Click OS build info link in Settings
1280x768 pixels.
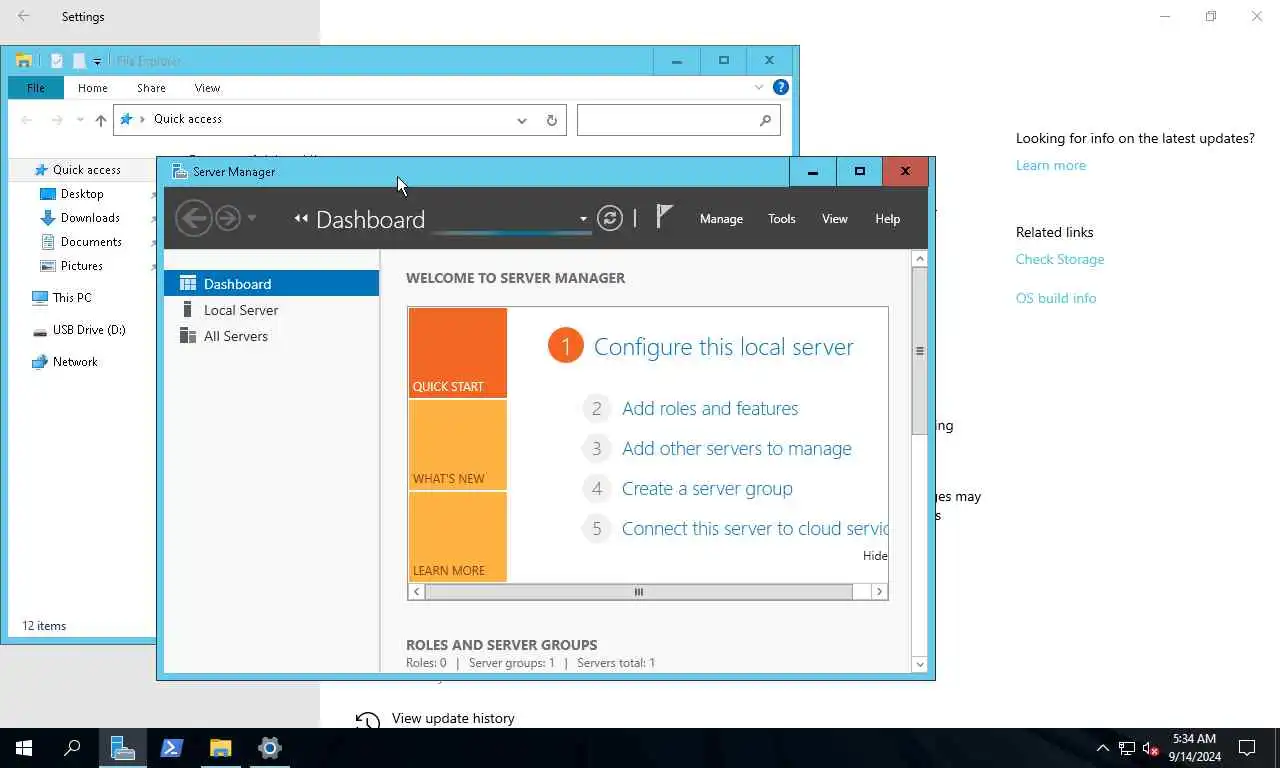tap(1056, 298)
